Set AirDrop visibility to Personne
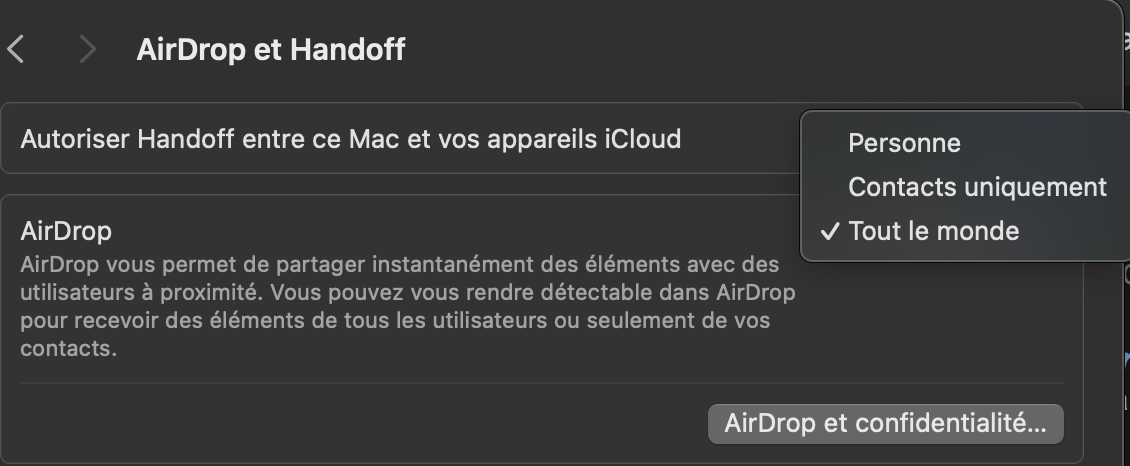The image size is (1130, 466). (904, 143)
